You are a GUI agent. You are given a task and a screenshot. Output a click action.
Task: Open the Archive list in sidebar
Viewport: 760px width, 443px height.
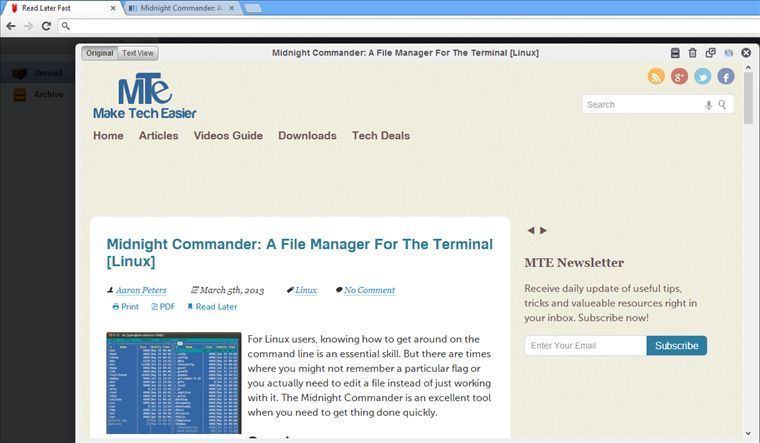click(38, 95)
